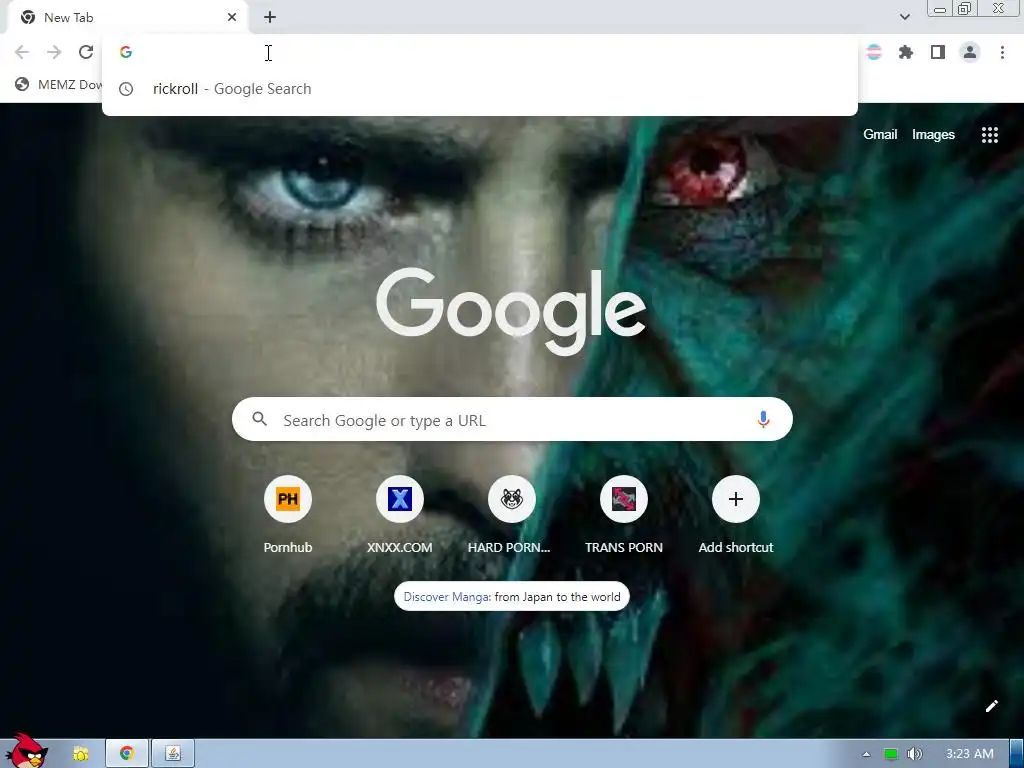
Task: Click the Chrome taskbar button
Action: point(127,754)
